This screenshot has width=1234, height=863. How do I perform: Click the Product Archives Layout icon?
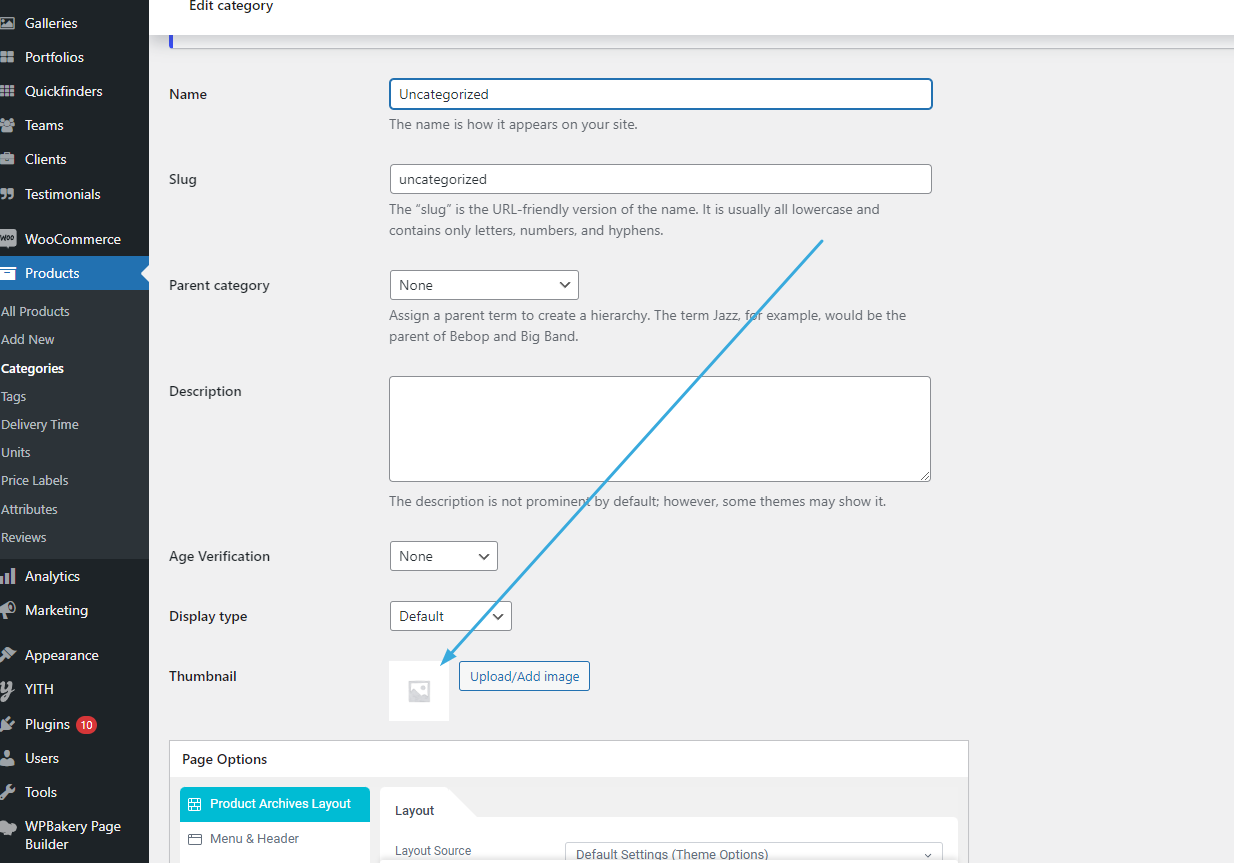point(195,804)
